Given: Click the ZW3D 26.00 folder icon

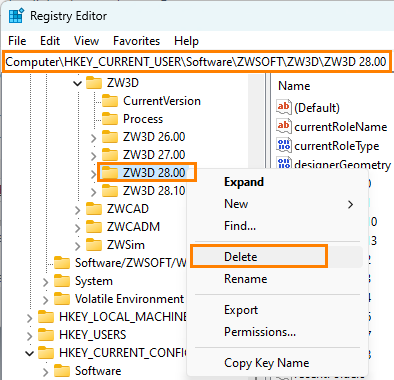Looking at the screenshot, I should [x=110, y=137].
